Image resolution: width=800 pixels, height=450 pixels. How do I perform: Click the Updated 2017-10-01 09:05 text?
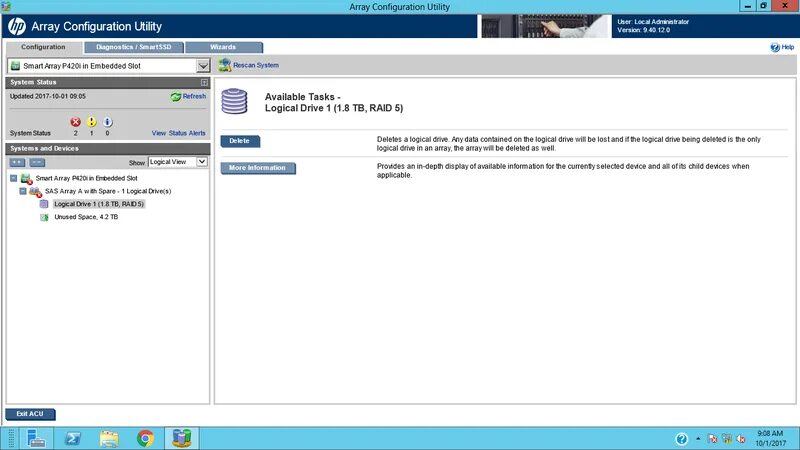point(48,96)
